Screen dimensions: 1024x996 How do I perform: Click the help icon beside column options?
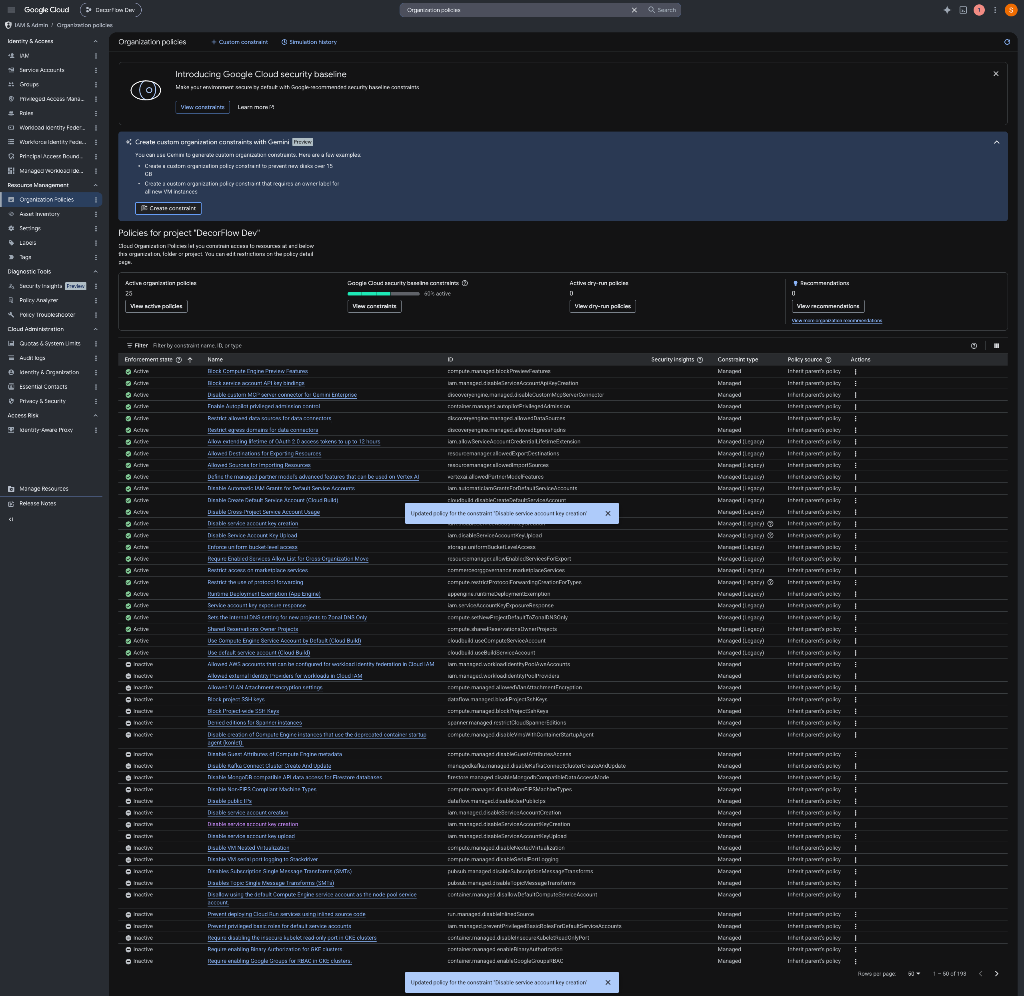(x=974, y=345)
